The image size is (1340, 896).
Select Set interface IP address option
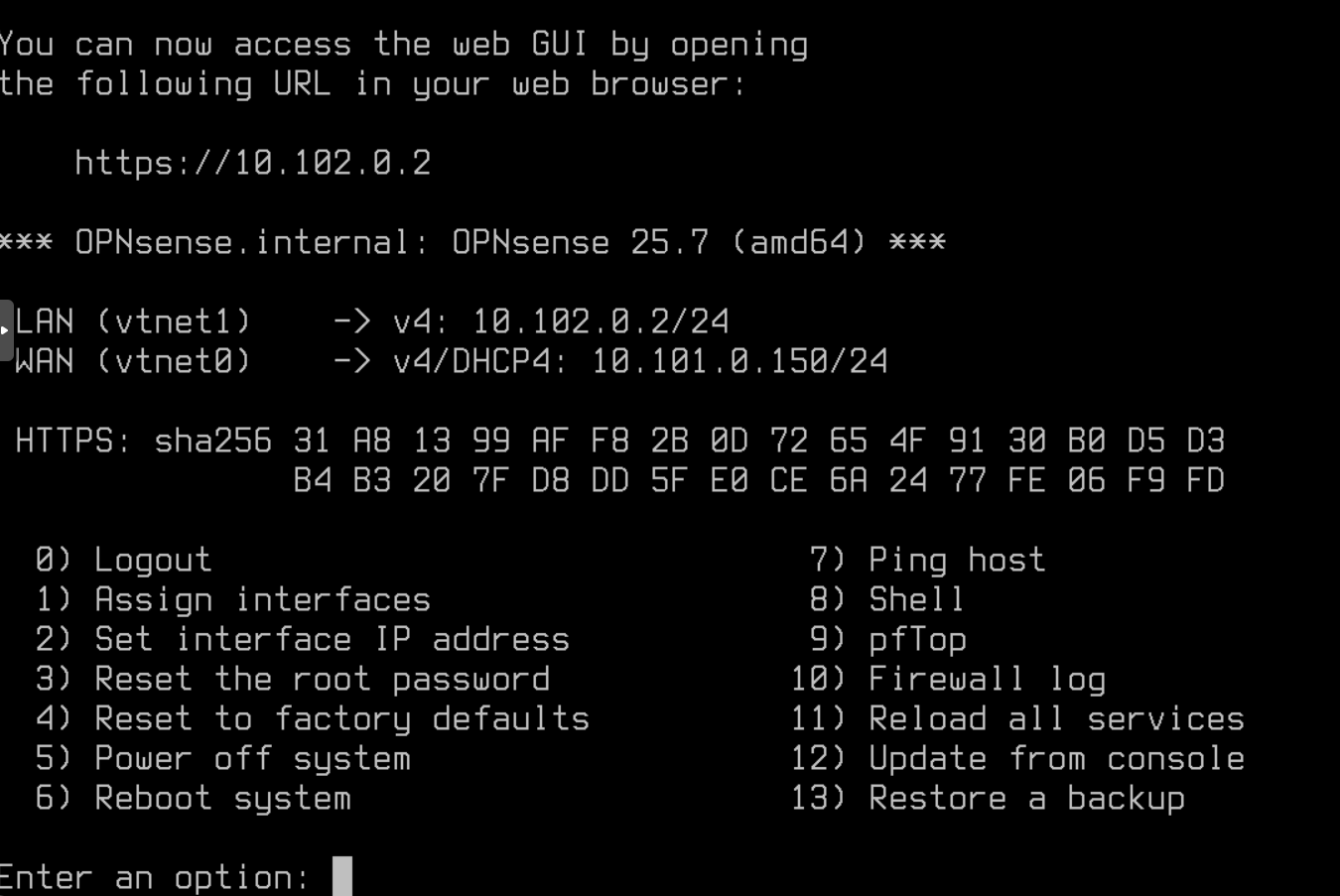[x=331, y=640]
